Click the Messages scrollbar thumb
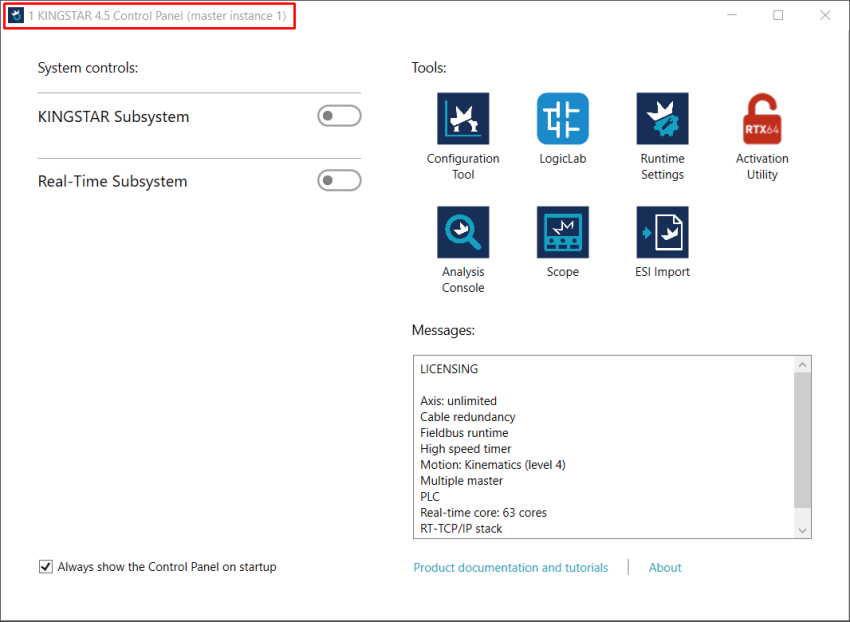850x622 pixels. coord(802,440)
